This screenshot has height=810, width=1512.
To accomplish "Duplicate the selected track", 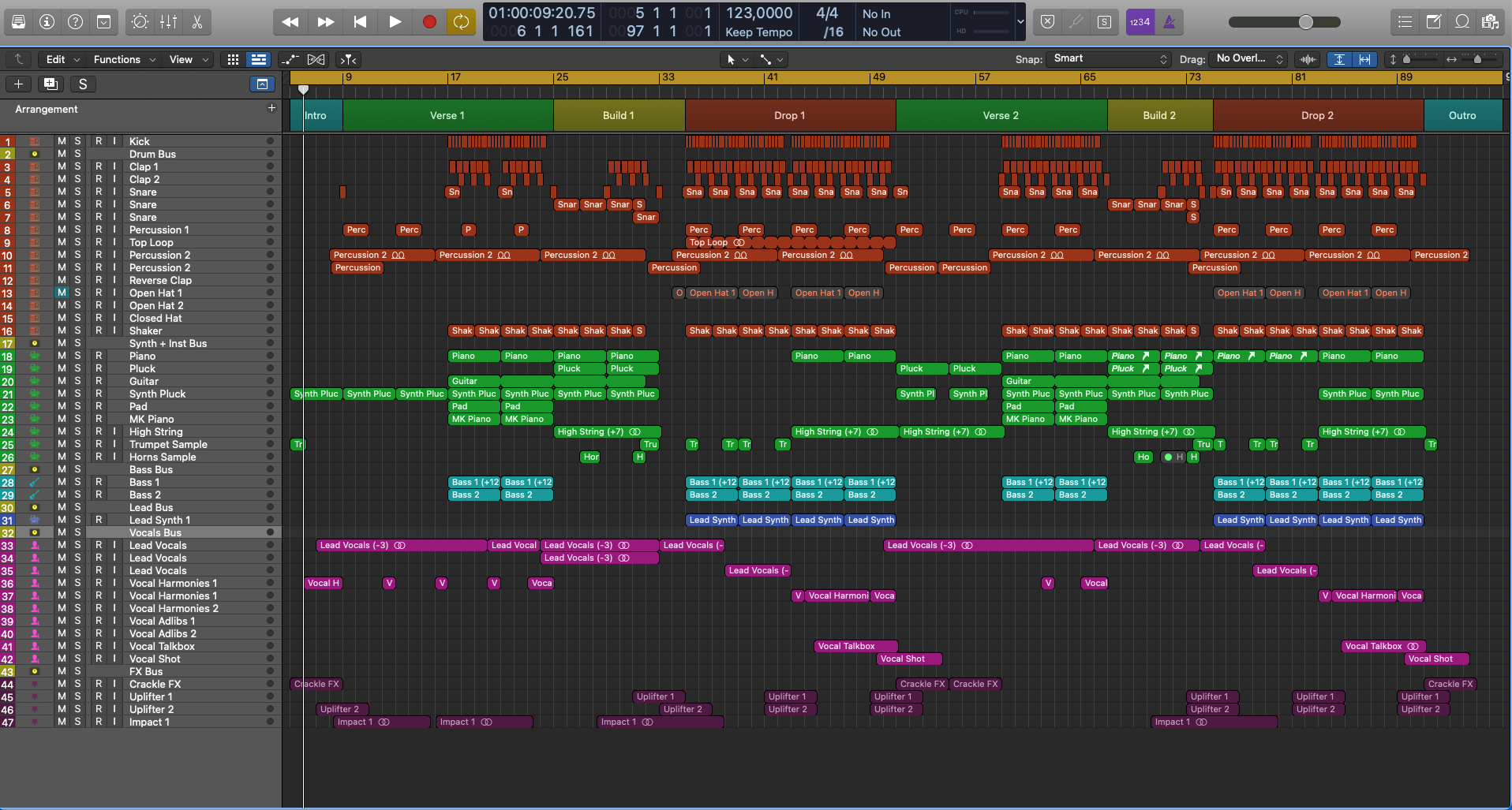I will tap(51, 84).
